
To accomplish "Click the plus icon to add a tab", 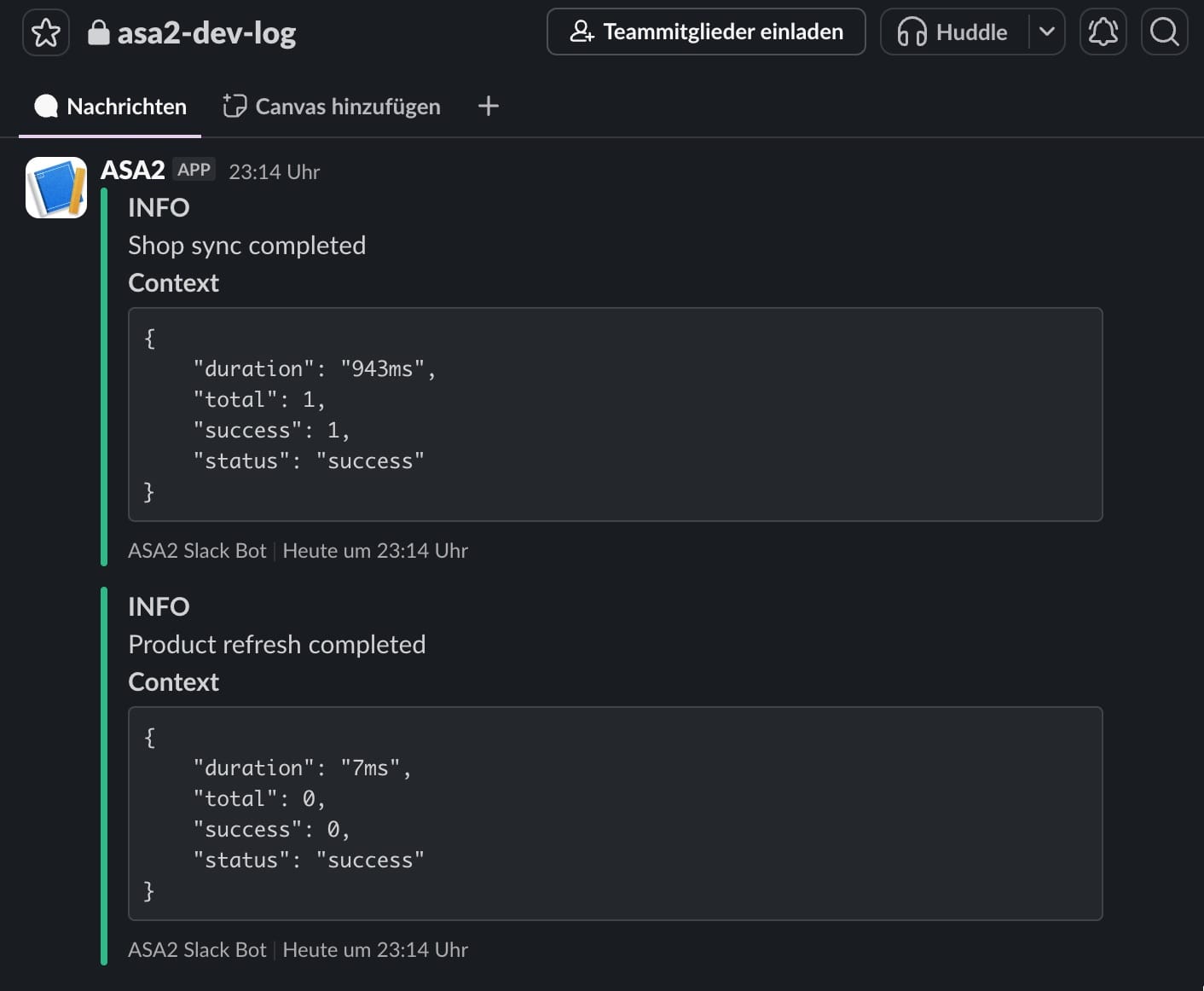I will tap(488, 107).
